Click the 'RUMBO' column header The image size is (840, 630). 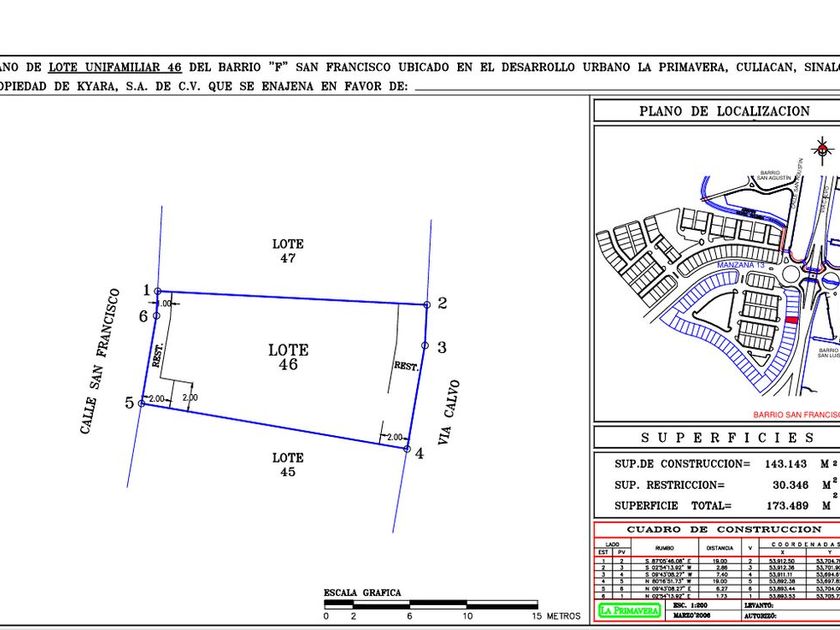(665, 548)
